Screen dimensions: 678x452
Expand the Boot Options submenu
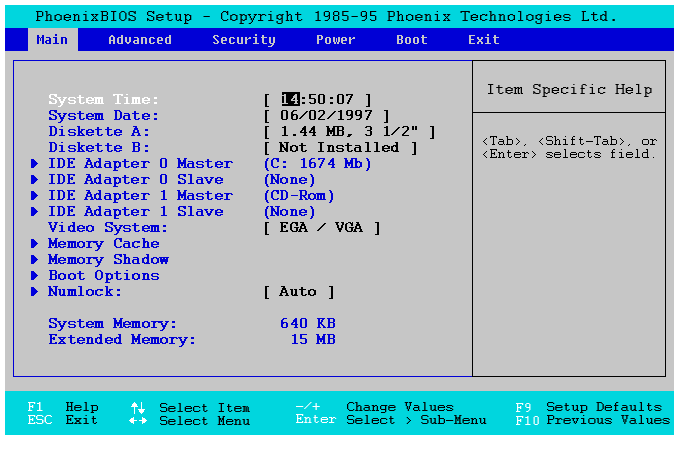click(104, 276)
